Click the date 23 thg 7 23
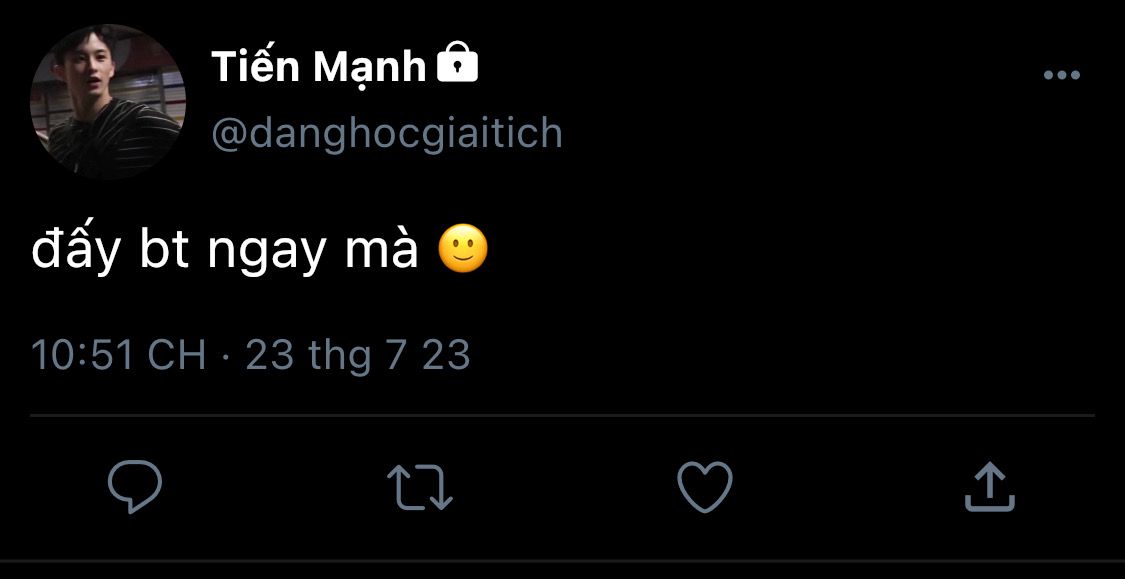The image size is (1125, 579). (357, 355)
